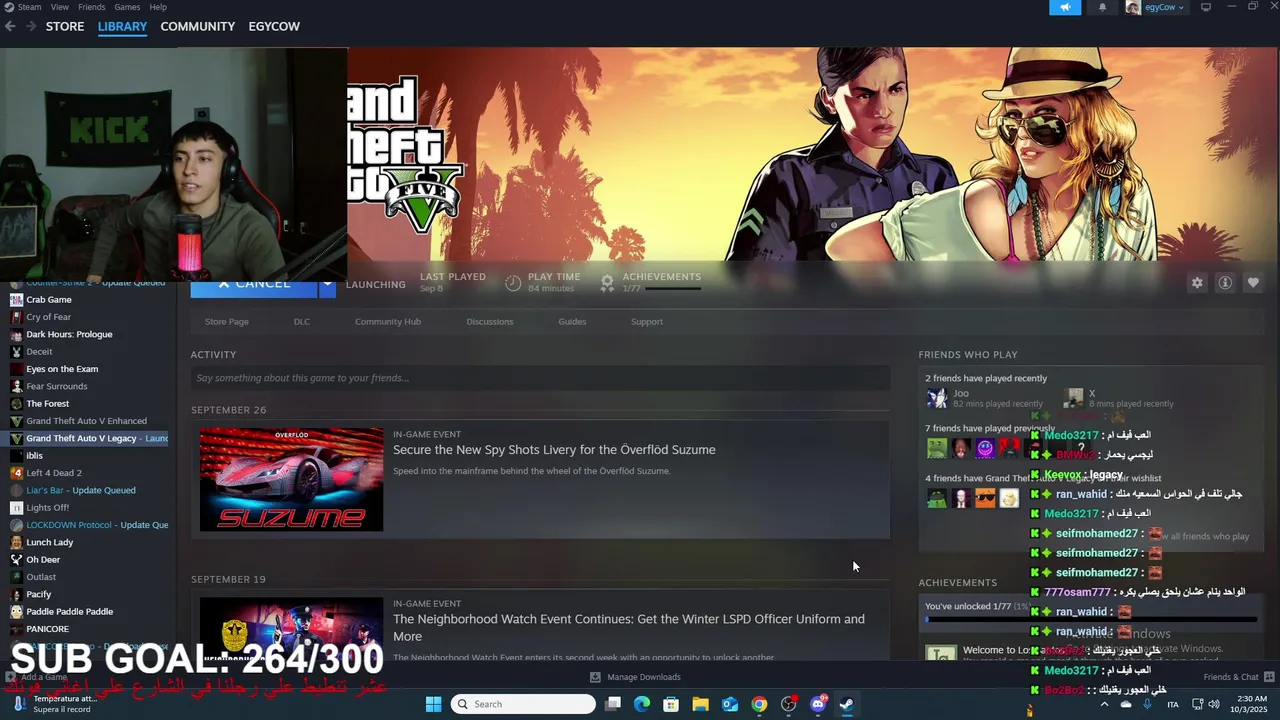The image size is (1280, 720).
Task: Click the taskbar Search box
Action: [523, 704]
